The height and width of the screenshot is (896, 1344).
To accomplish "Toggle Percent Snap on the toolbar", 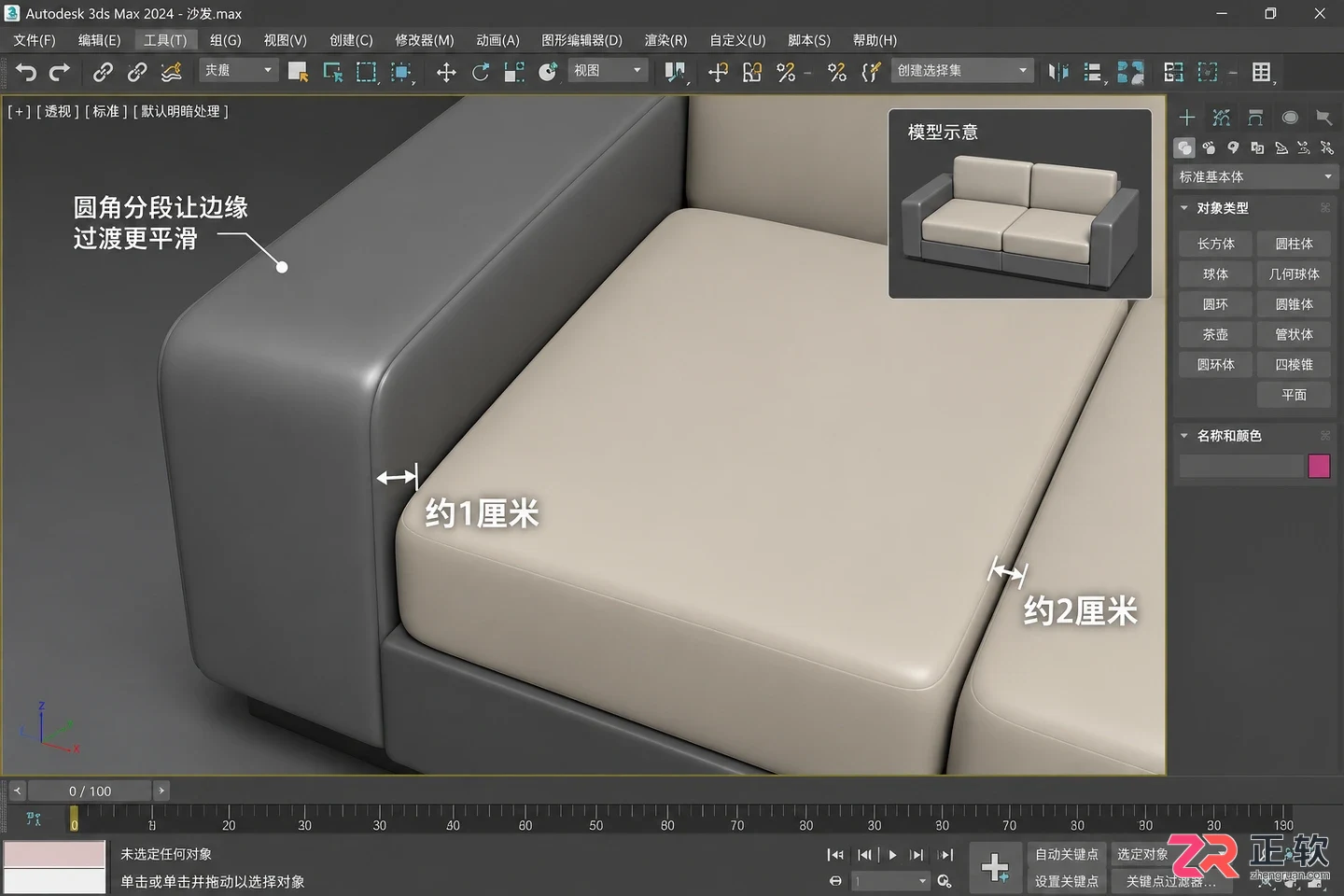I will click(787, 72).
